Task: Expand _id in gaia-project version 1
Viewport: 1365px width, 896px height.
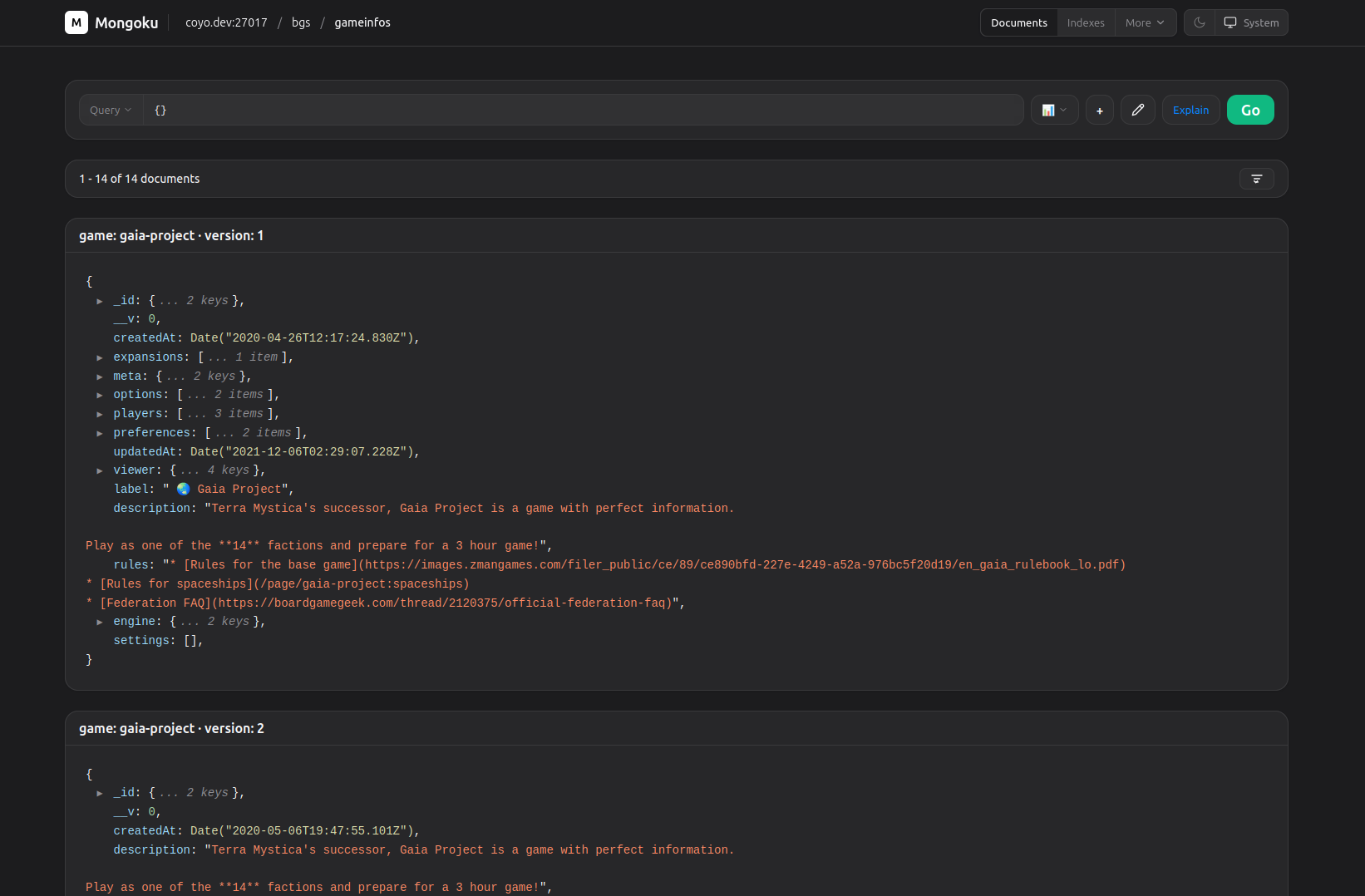Action: 100,301
